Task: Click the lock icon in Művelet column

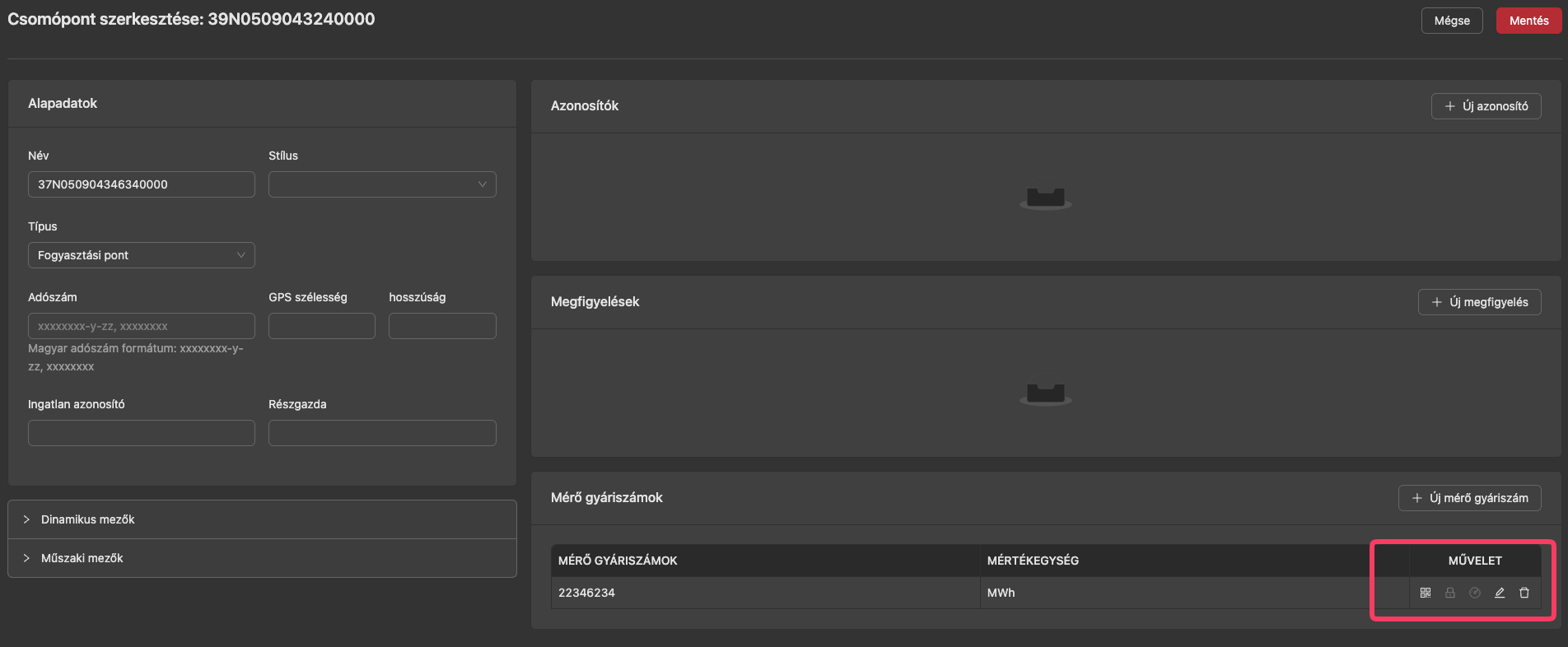Action: tap(1450, 593)
